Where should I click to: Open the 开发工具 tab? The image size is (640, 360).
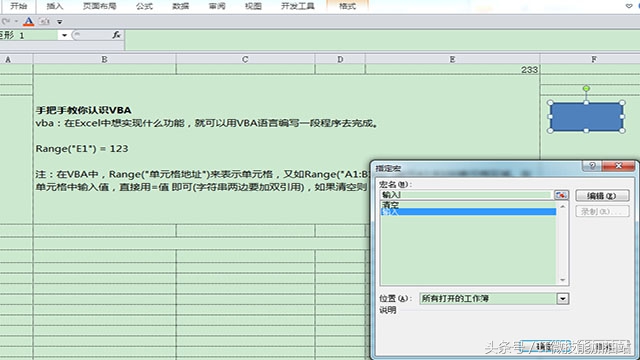(x=298, y=6)
